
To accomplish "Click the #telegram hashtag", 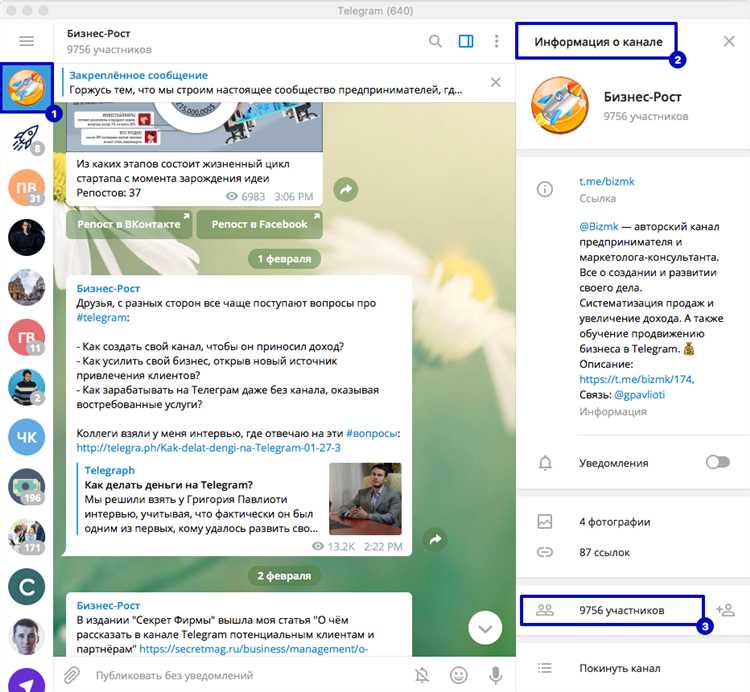I will coord(102,318).
